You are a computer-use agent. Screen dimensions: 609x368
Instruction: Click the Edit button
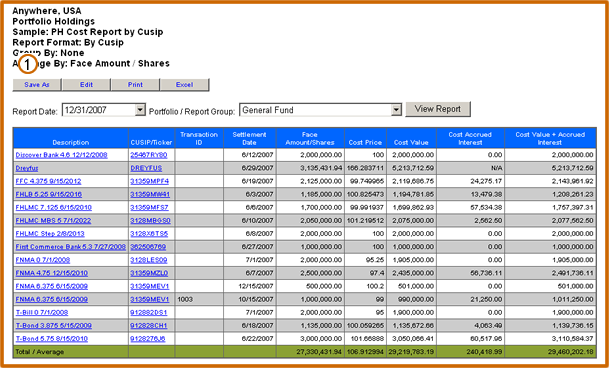click(x=86, y=85)
